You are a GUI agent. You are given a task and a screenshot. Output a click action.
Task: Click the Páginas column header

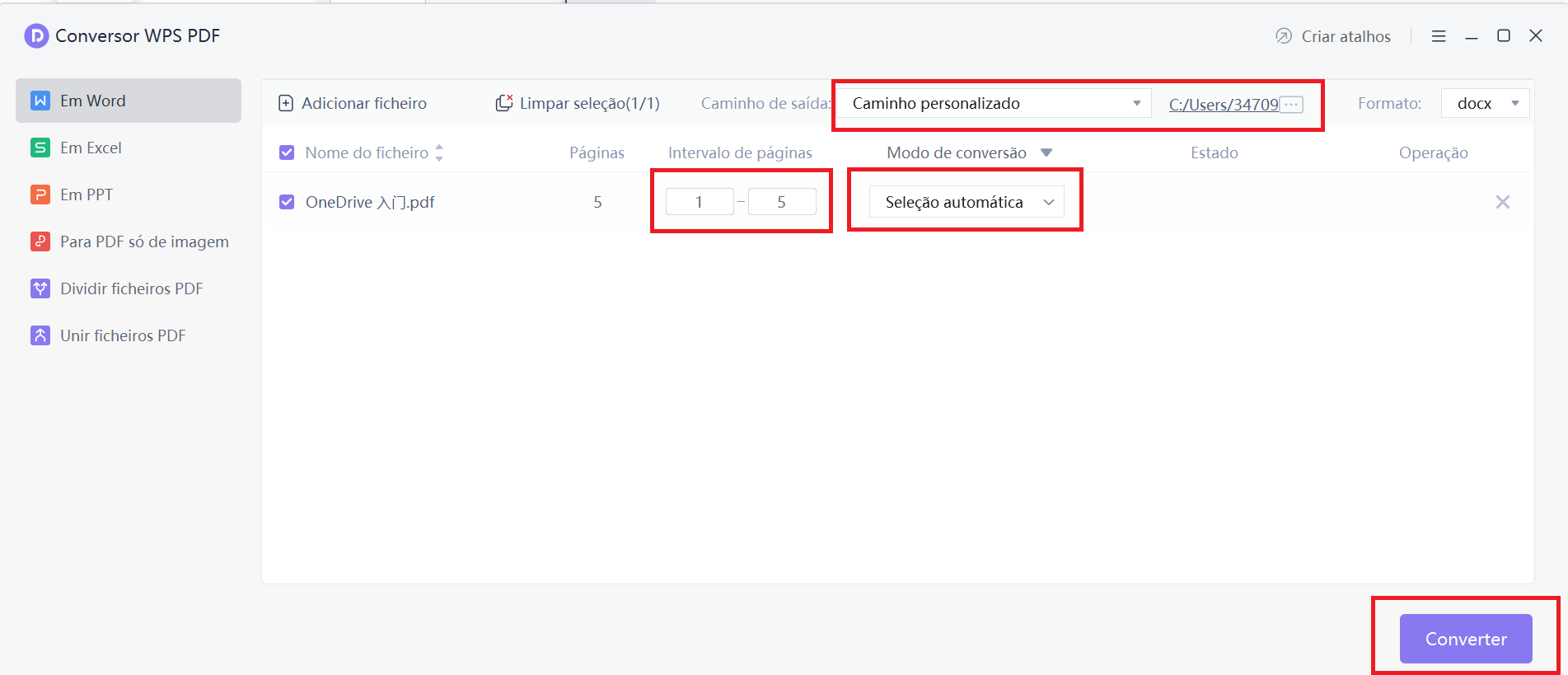(x=597, y=152)
